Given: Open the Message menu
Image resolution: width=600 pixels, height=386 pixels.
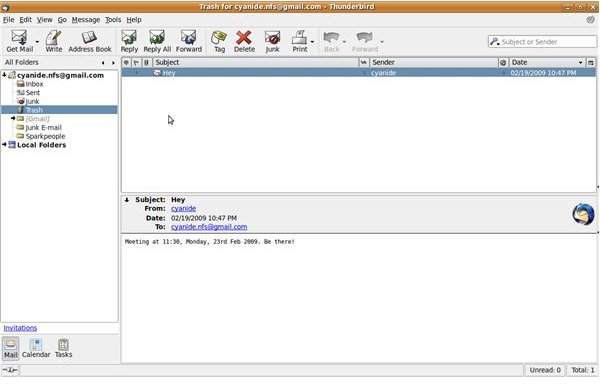Looking at the screenshot, I should [86, 20].
